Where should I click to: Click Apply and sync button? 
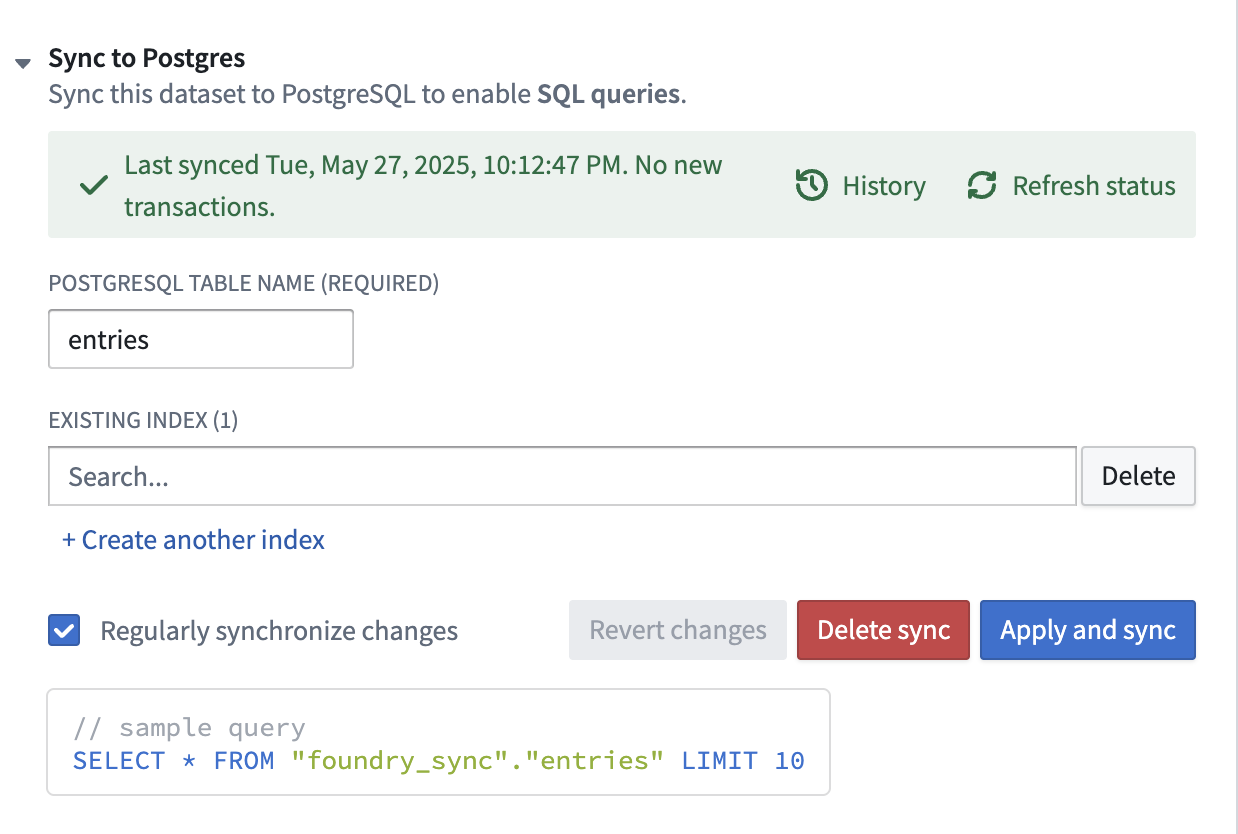click(1087, 630)
